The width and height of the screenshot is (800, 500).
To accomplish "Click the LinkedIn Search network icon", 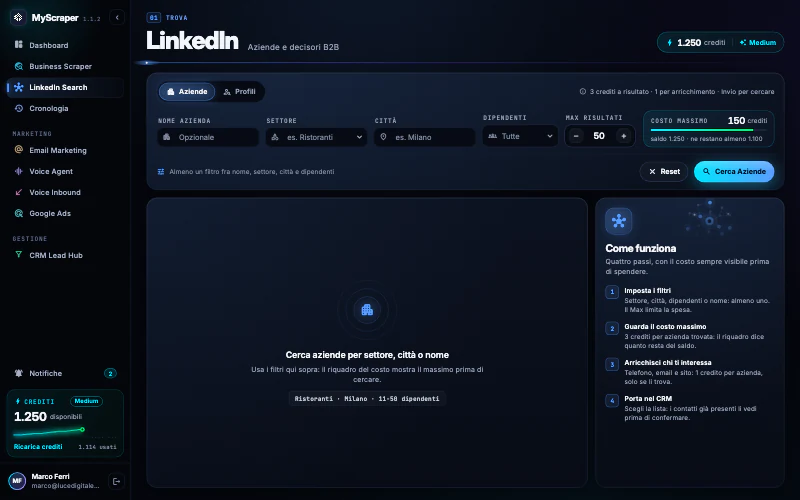I will pos(19,87).
